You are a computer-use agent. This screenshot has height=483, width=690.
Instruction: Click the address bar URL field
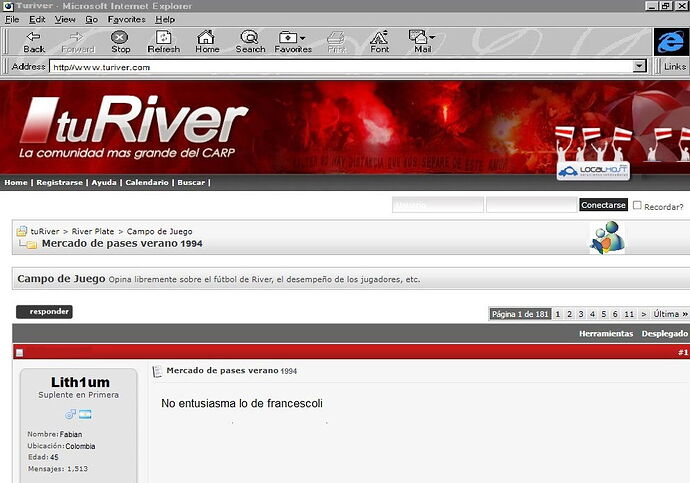341,67
